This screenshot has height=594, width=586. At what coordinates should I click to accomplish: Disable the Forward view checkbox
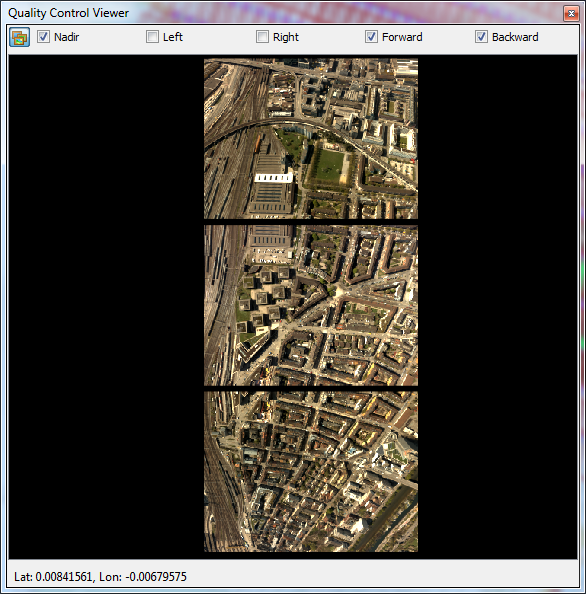[x=371, y=37]
